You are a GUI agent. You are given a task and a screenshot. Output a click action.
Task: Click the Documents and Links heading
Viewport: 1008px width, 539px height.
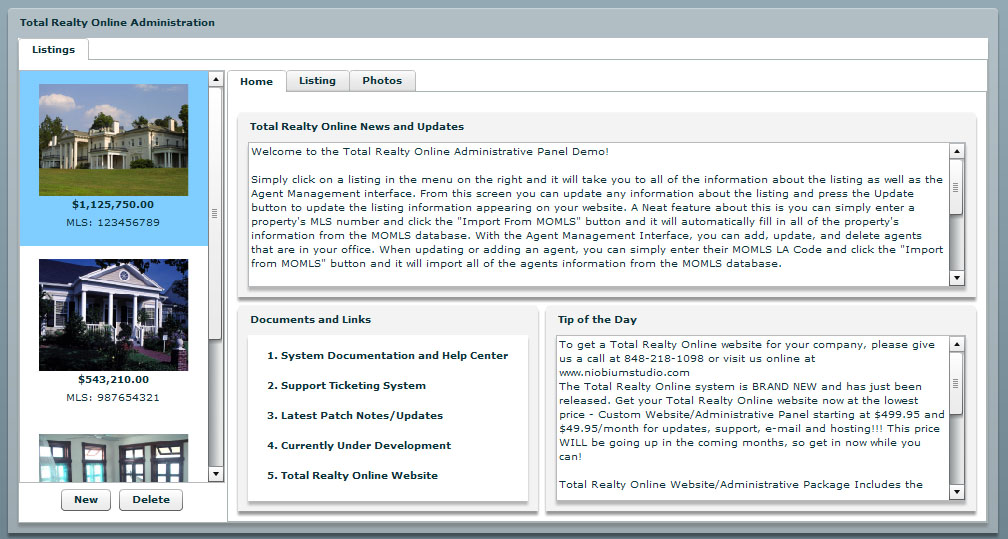[x=310, y=320]
